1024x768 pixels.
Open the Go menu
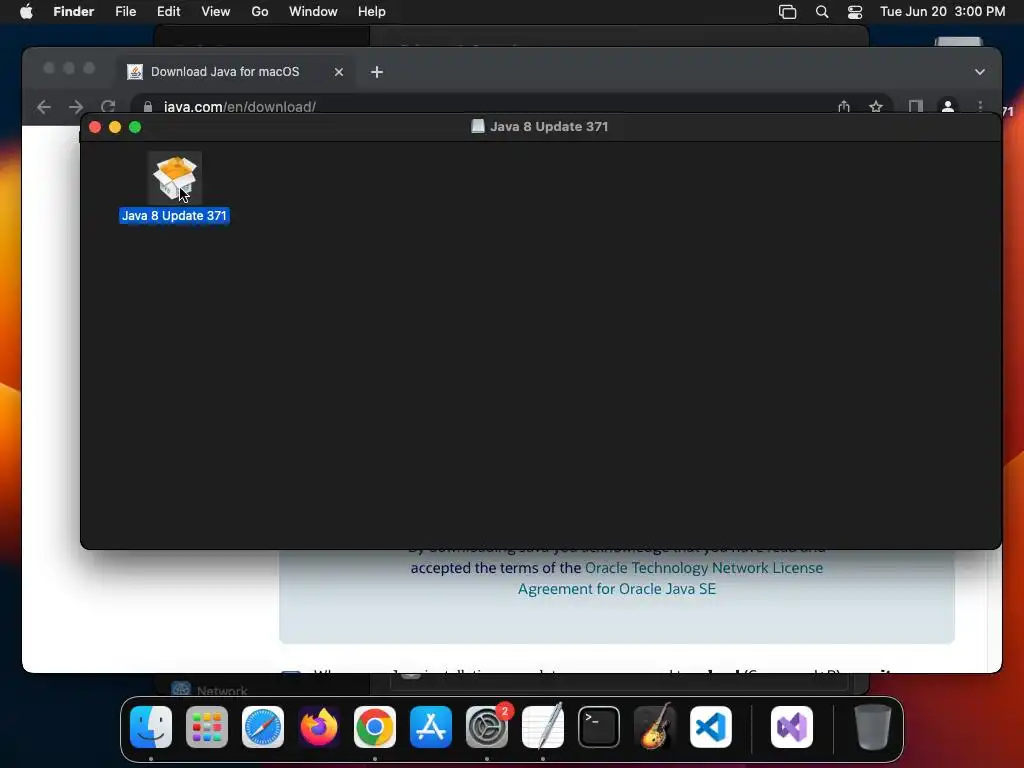coord(260,12)
